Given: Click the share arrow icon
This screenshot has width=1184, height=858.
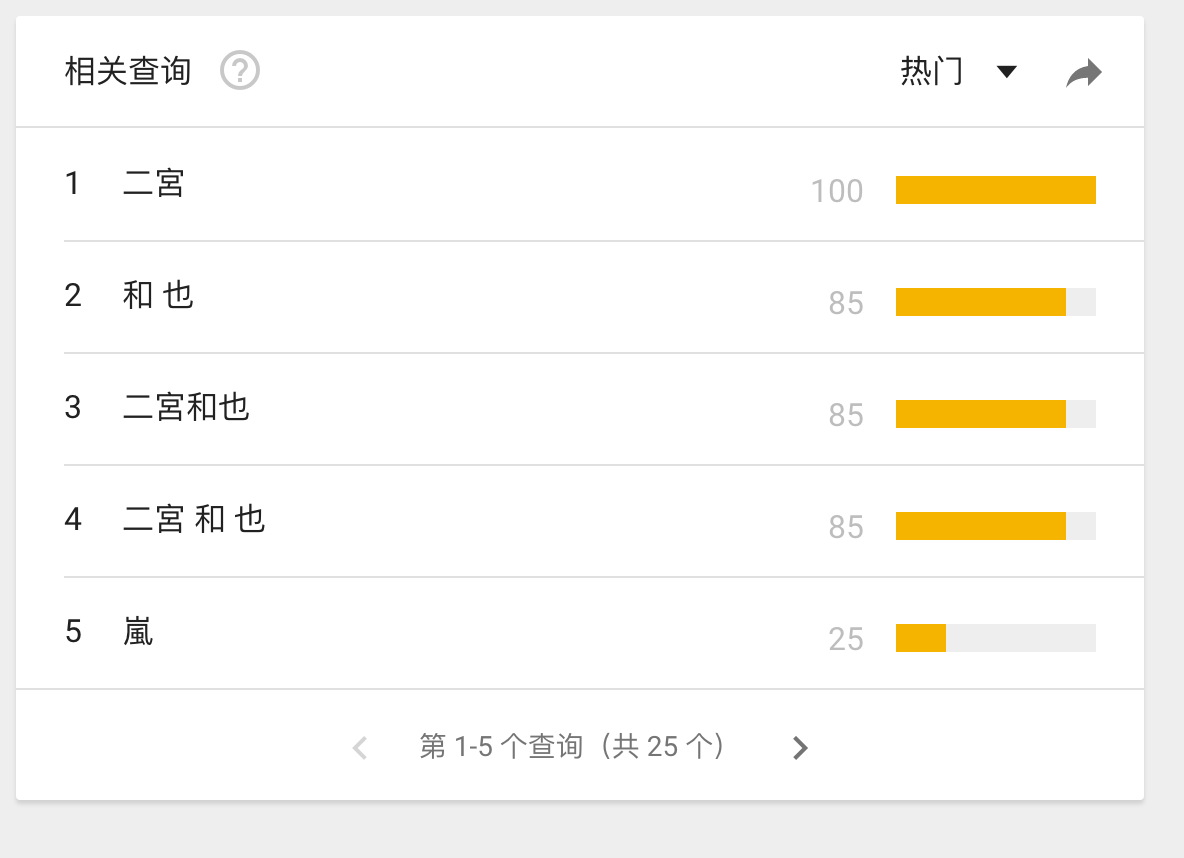Looking at the screenshot, I should point(1083,73).
